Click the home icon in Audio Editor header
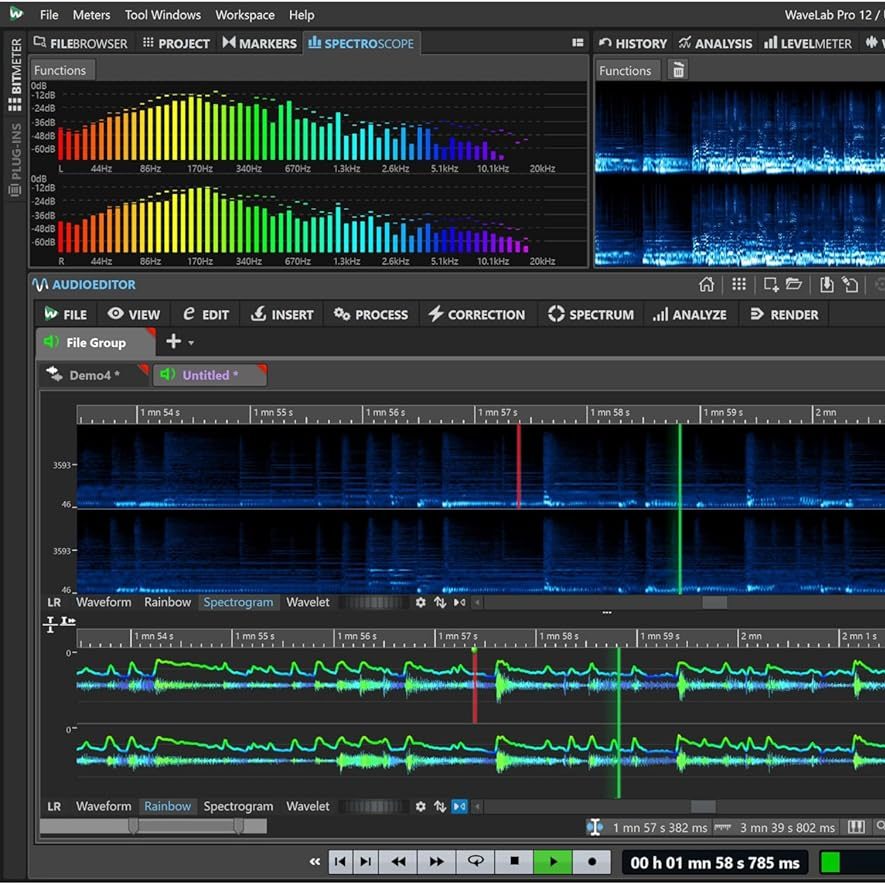Screen dimensions: 885x885 [706, 285]
